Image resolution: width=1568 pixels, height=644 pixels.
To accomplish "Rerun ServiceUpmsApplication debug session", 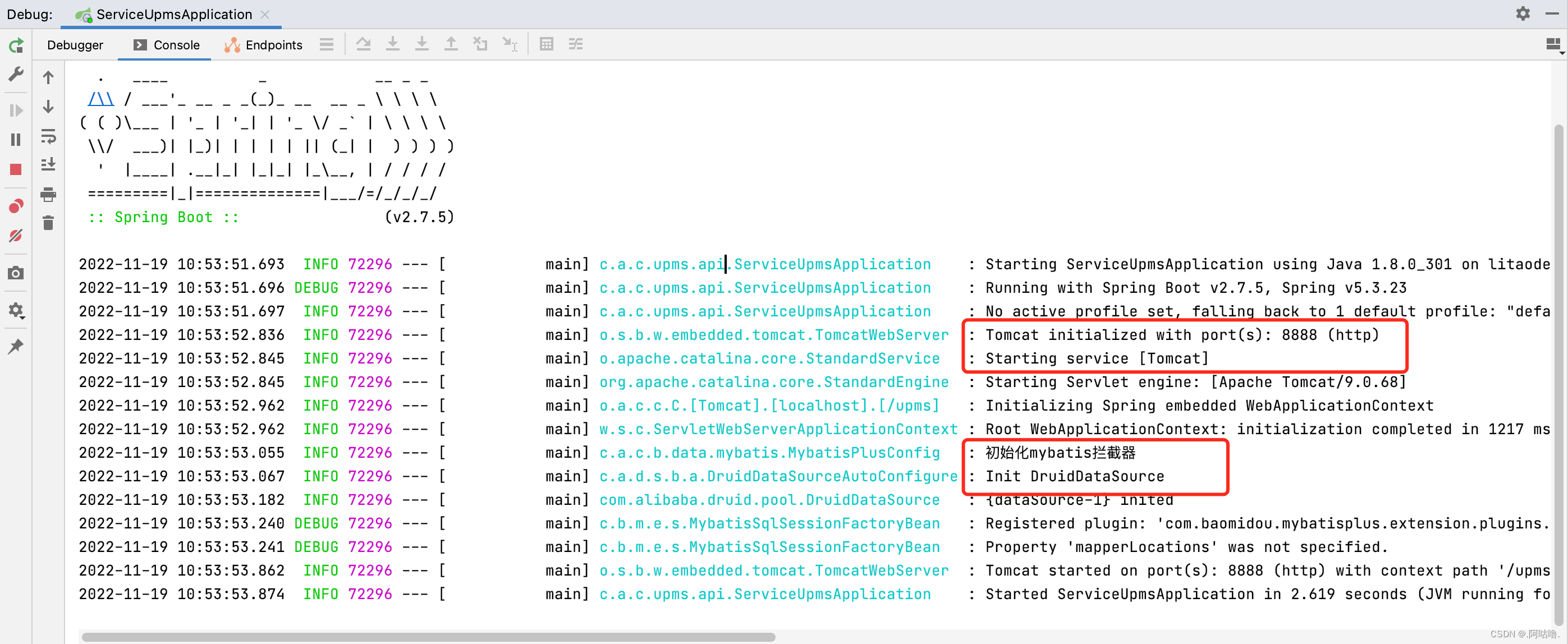I will click(16, 45).
